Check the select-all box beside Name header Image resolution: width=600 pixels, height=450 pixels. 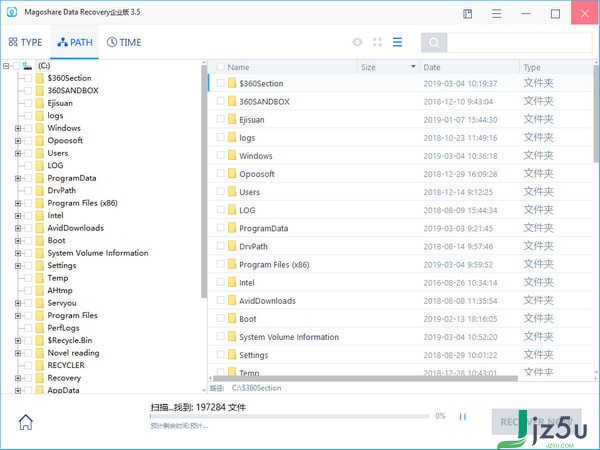tap(220, 67)
